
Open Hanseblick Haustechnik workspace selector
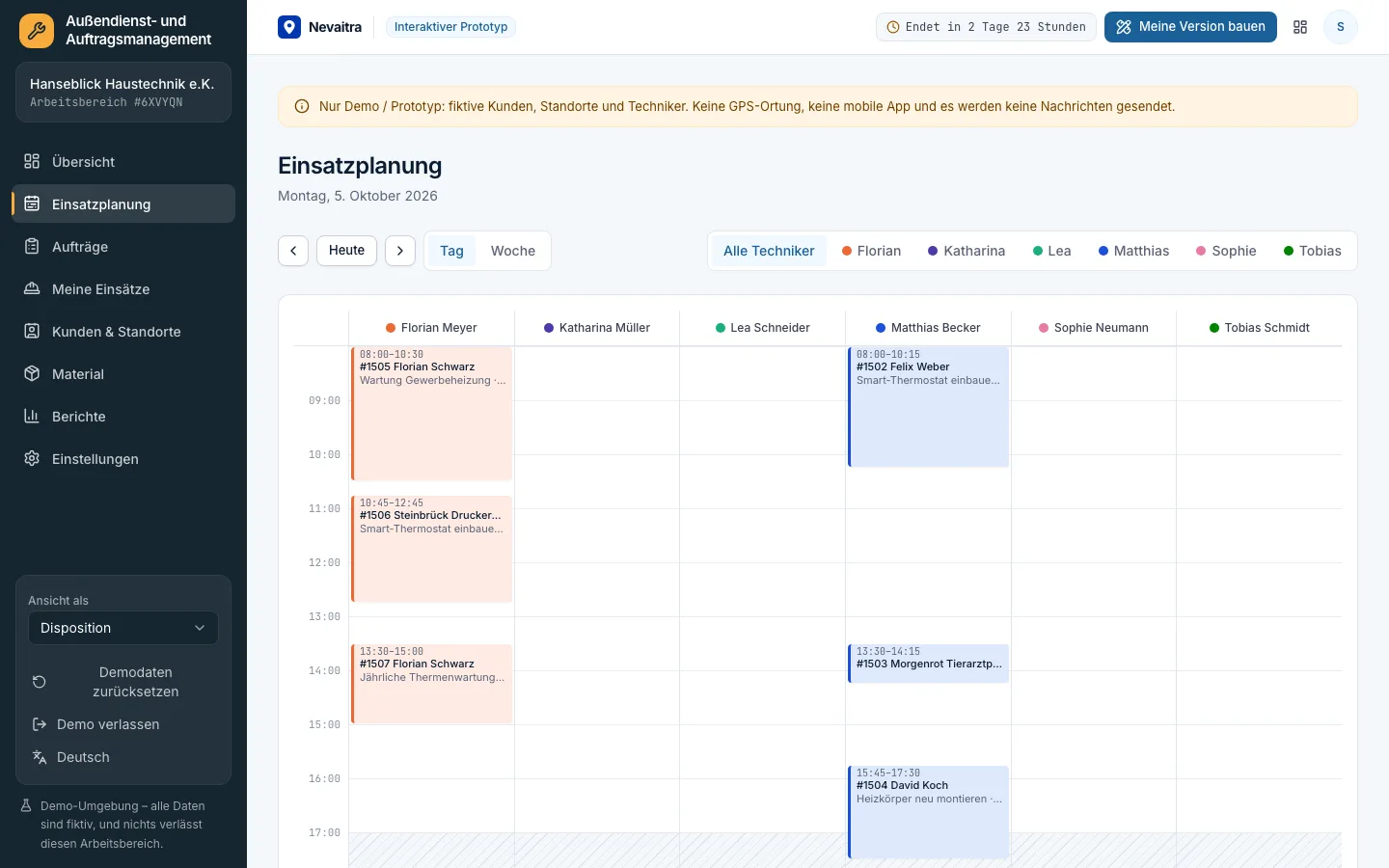coord(123,93)
